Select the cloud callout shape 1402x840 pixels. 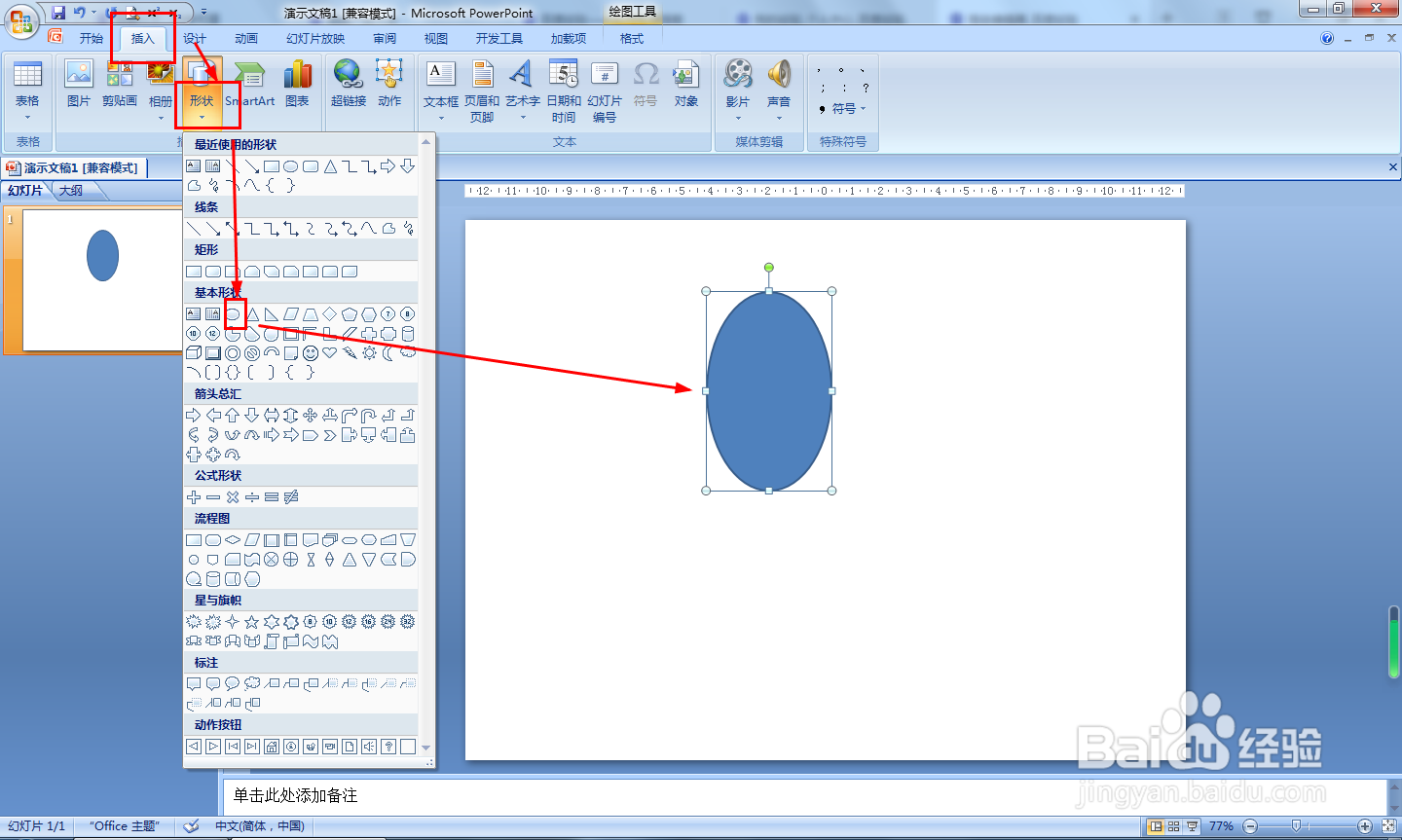click(252, 684)
